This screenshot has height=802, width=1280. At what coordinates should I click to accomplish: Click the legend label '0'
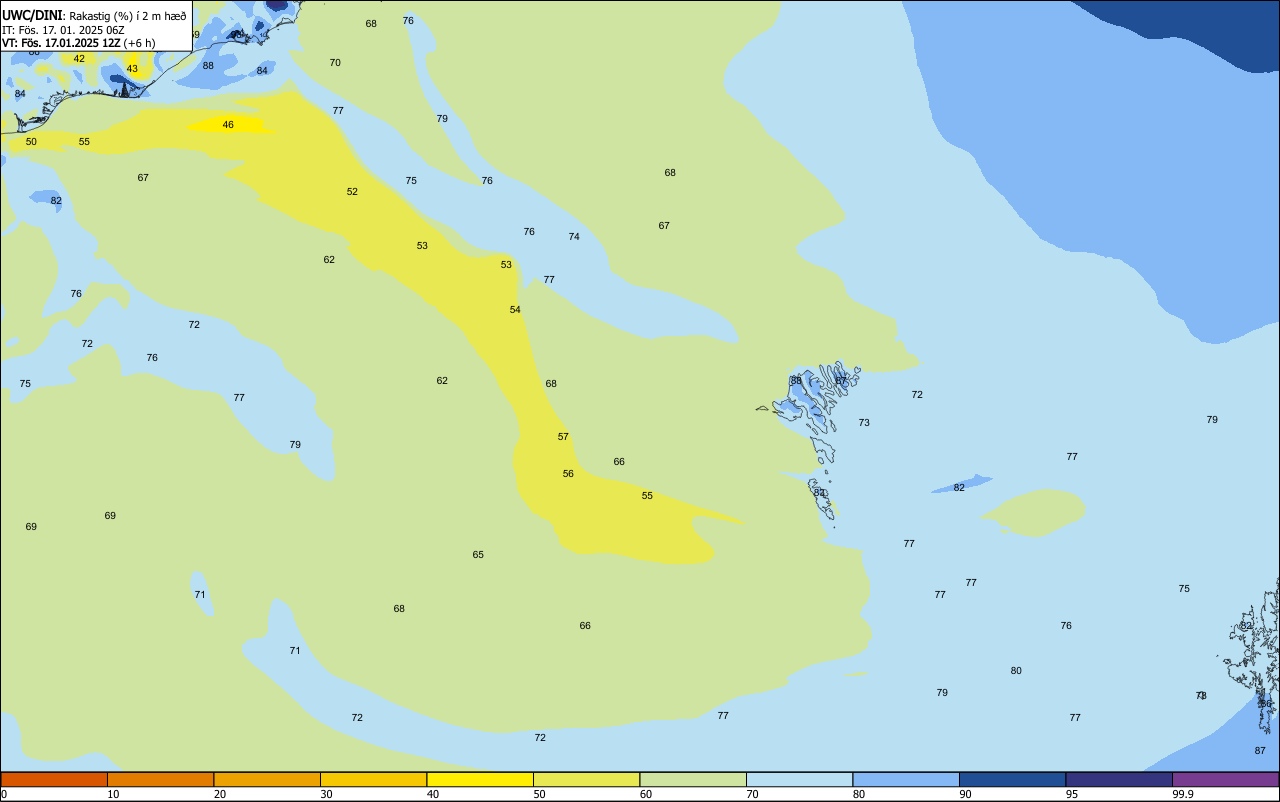4,794
